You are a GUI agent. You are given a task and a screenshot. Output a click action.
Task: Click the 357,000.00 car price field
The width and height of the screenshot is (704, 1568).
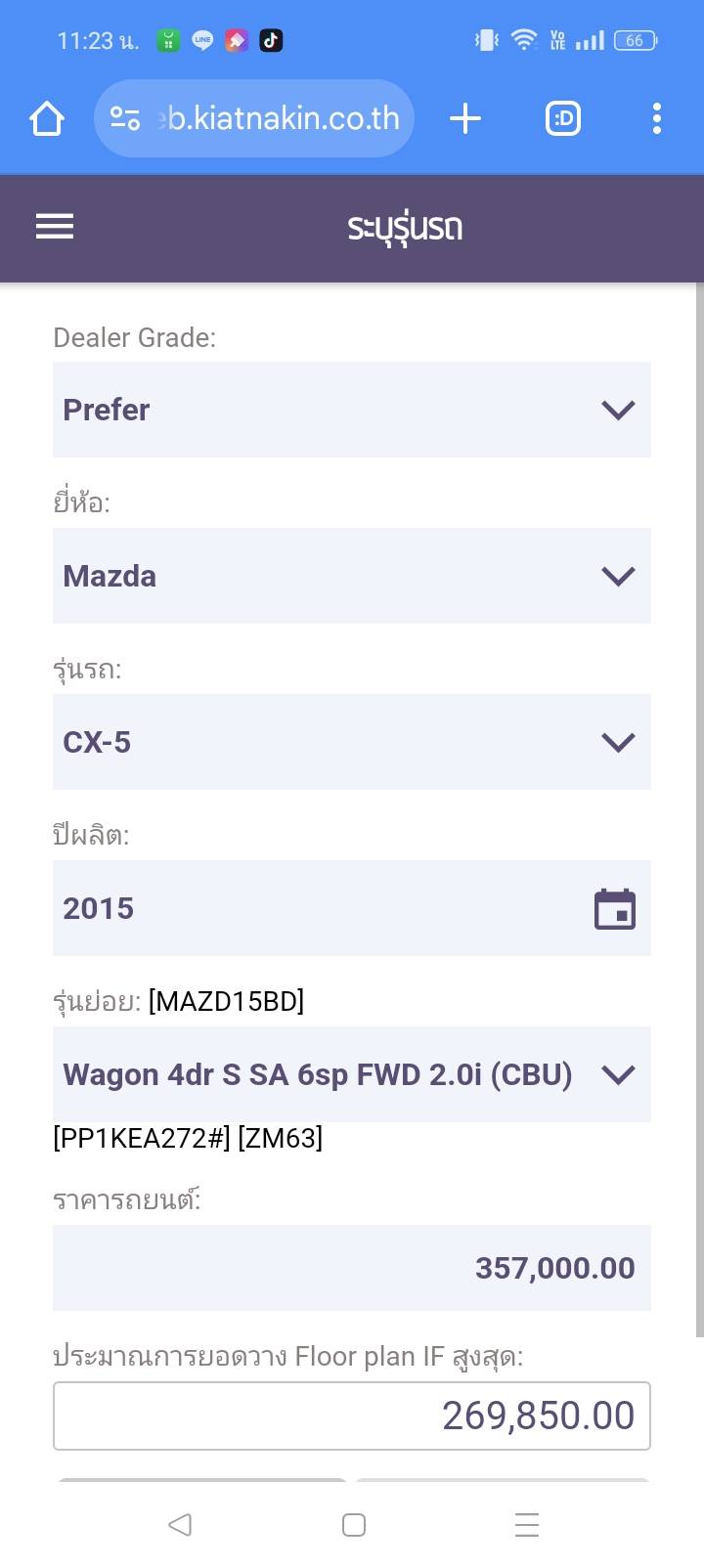352,1268
